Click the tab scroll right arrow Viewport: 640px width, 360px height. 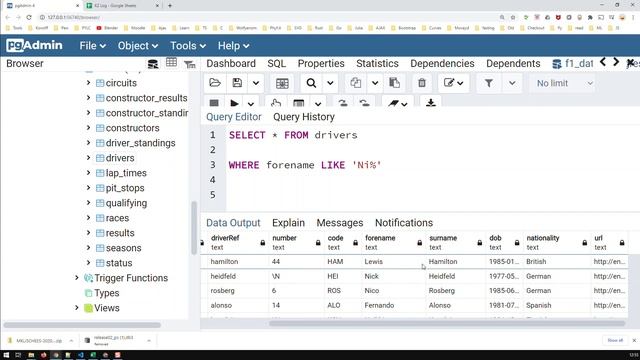616,62
